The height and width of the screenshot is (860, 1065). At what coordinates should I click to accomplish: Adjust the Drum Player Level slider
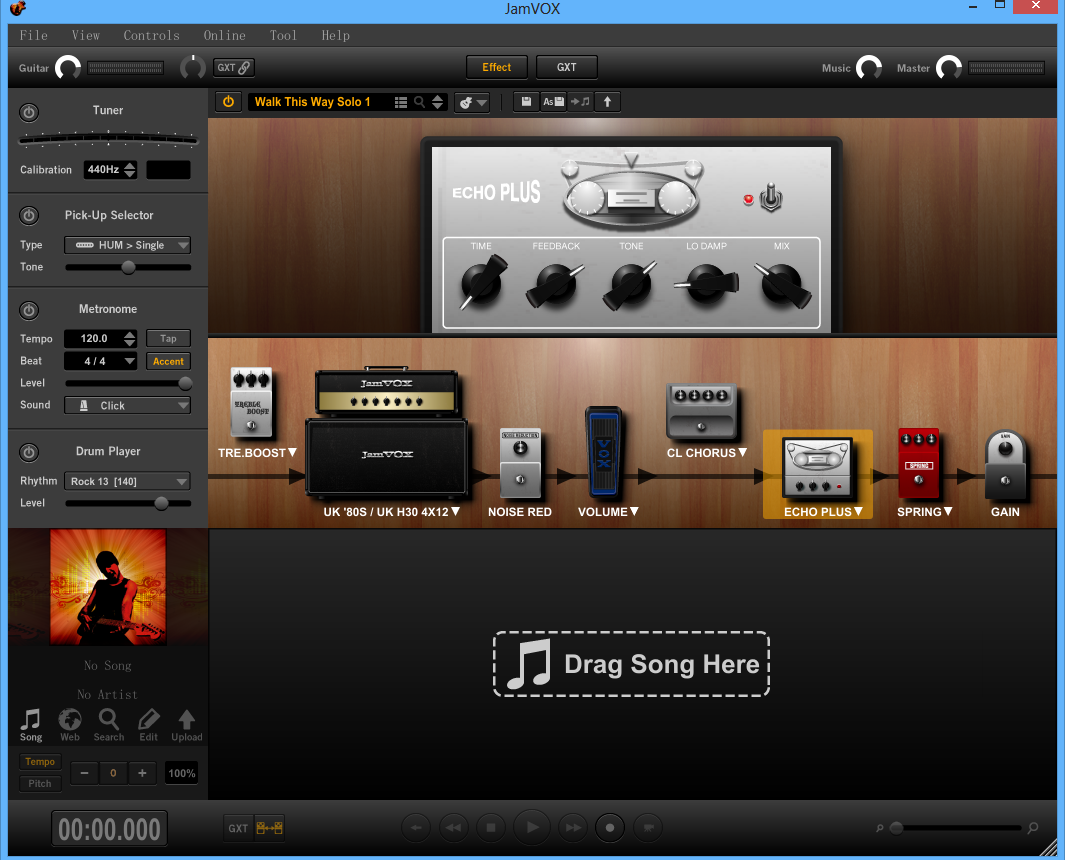point(128,503)
